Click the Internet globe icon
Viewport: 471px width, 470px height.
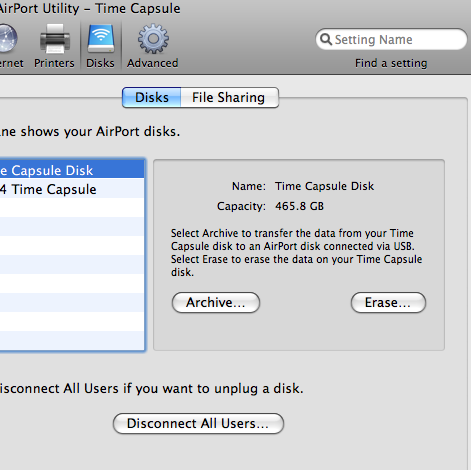point(7,38)
